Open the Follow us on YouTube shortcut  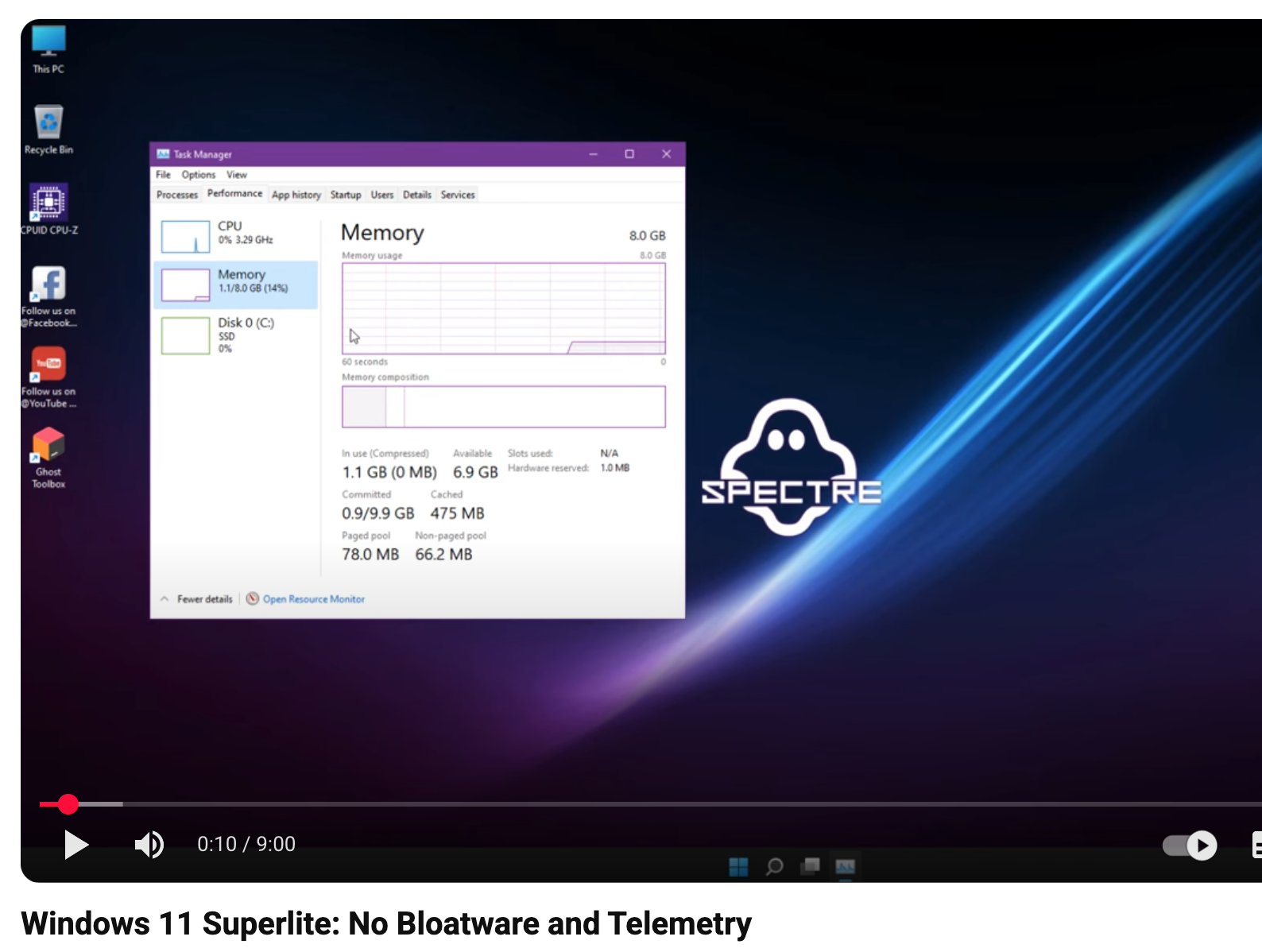pyautogui.click(x=48, y=377)
